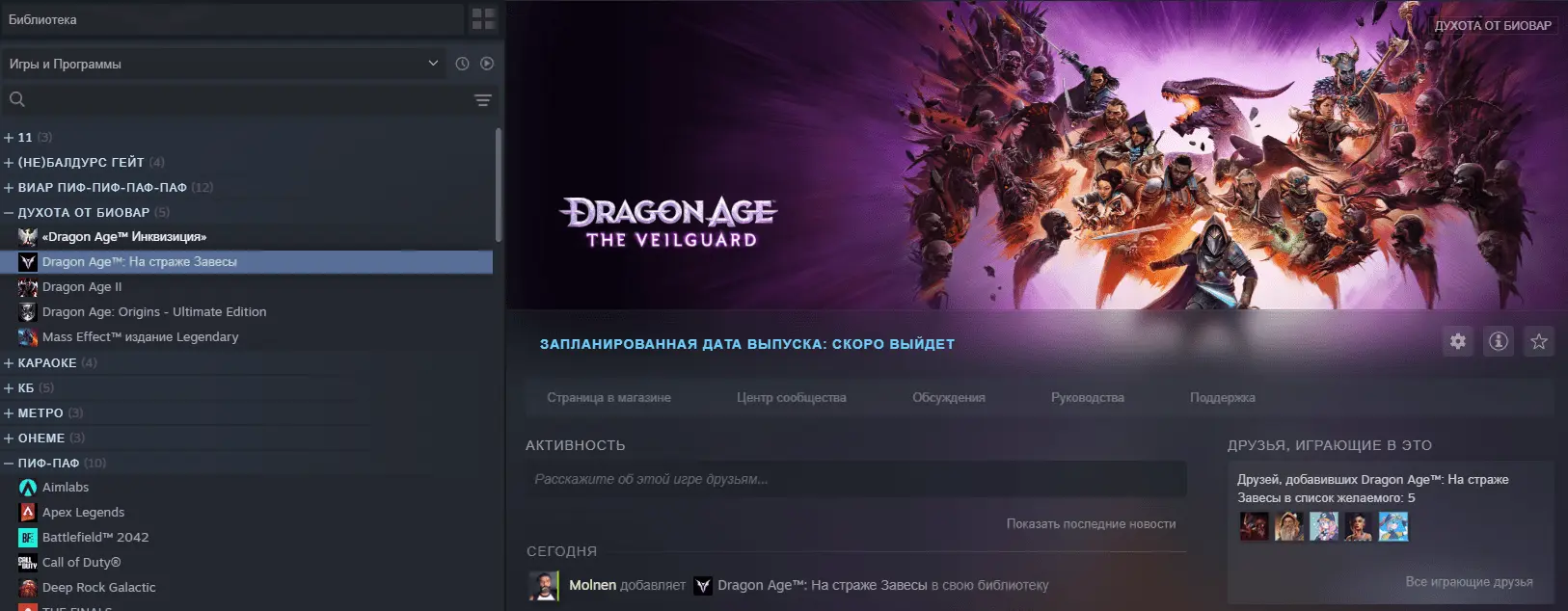Open the pink-haired girl with cap avatar
Viewport: 1568px width, 611px height.
1324,526
